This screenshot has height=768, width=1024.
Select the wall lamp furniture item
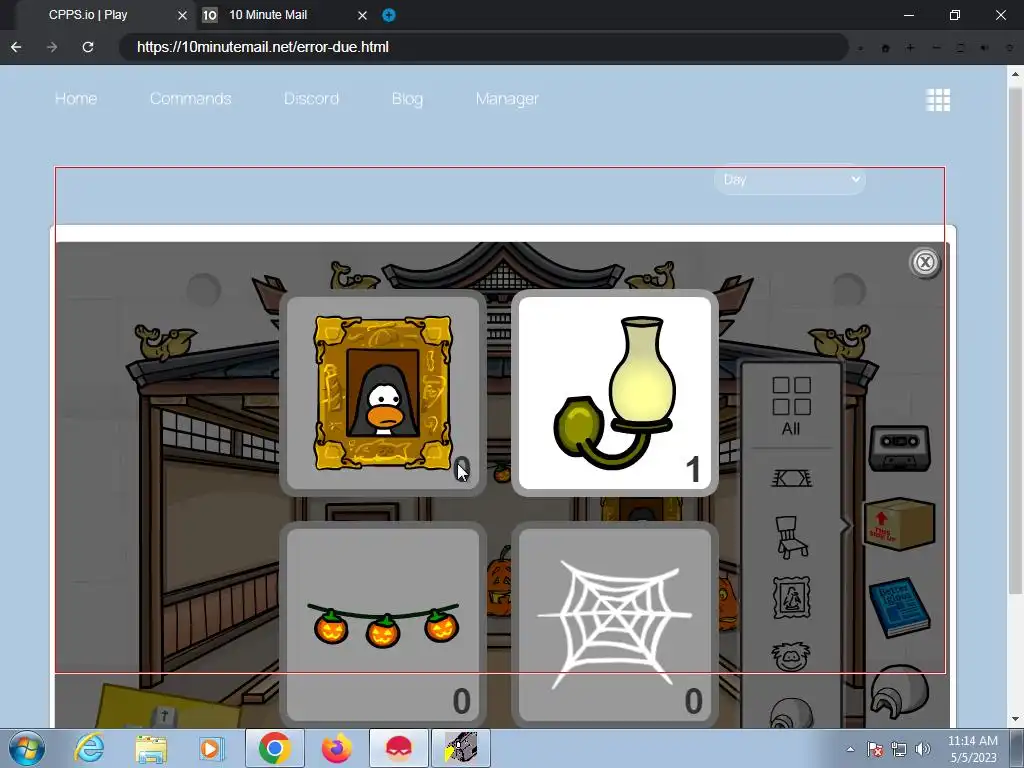click(615, 393)
